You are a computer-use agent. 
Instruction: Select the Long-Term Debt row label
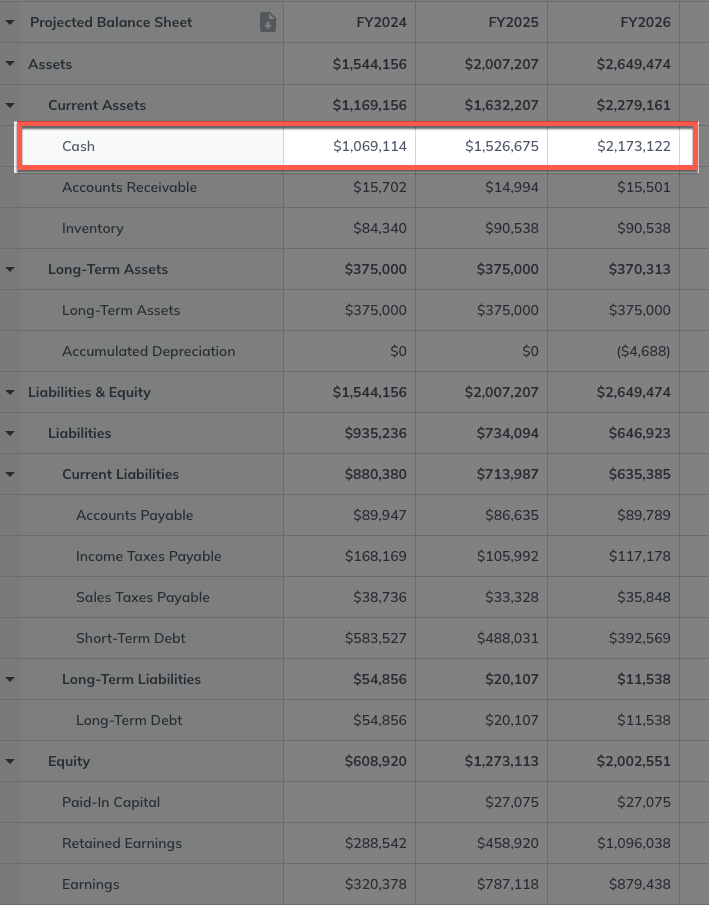click(129, 720)
